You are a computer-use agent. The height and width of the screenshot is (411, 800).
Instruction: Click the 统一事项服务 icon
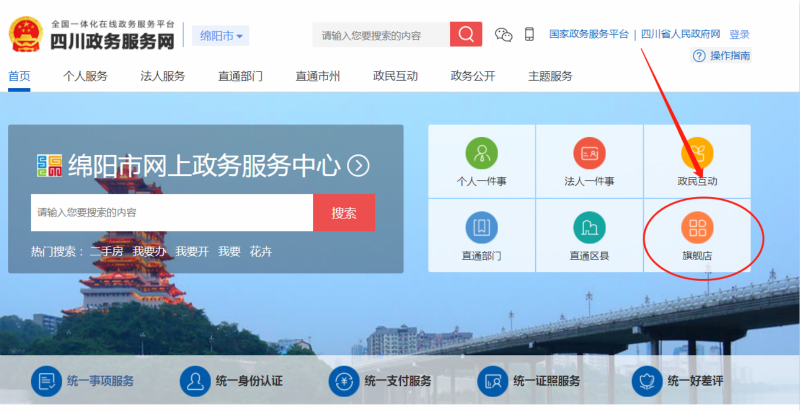click(46, 381)
